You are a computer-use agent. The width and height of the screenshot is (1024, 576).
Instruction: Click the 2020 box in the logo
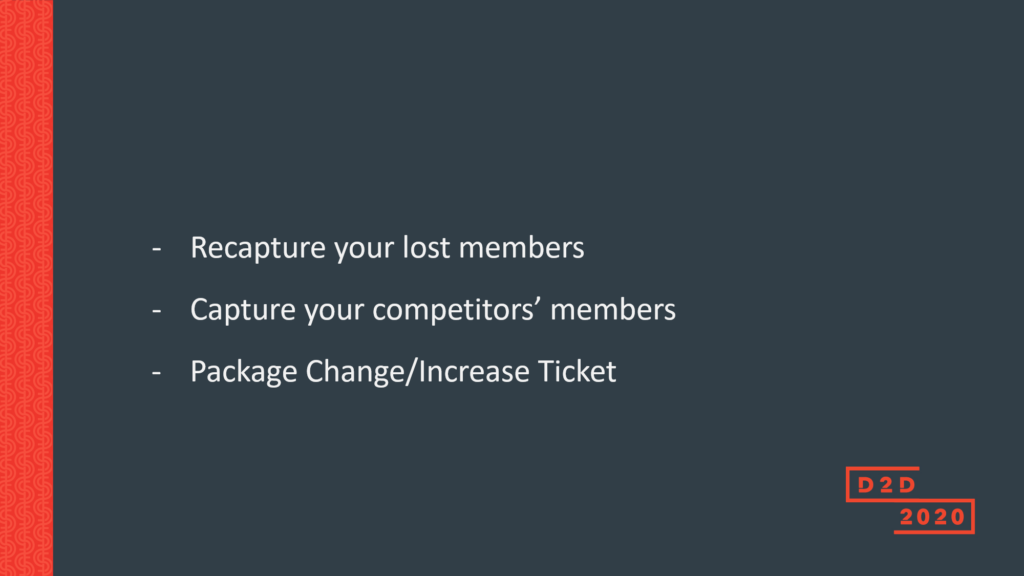(932, 517)
